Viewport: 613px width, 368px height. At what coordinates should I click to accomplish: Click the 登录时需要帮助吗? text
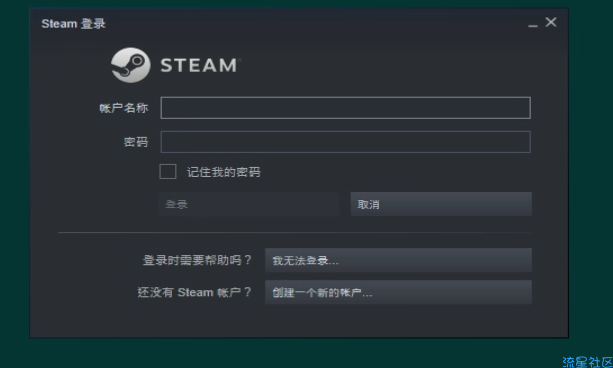tap(197, 260)
